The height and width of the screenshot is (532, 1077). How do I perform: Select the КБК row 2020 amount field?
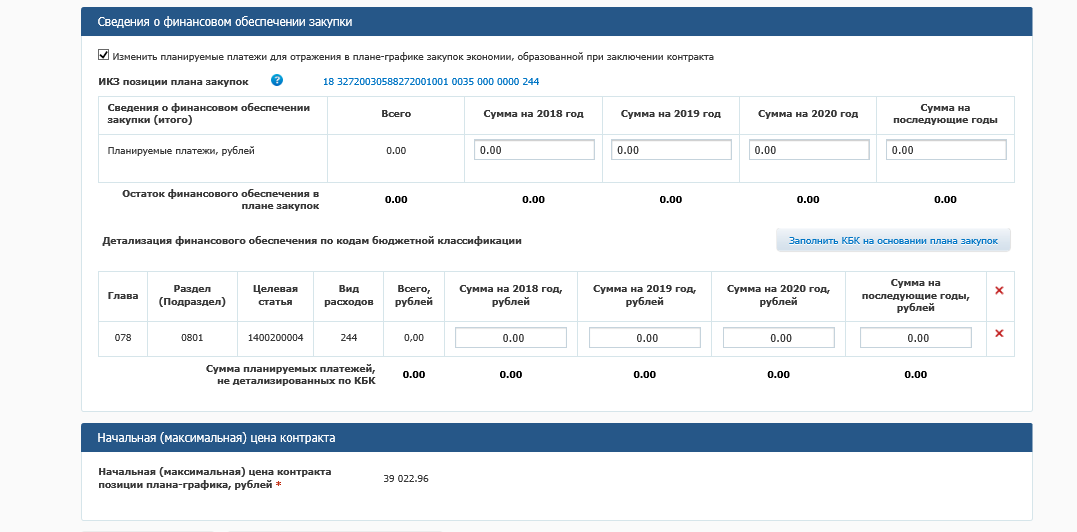tap(778, 338)
